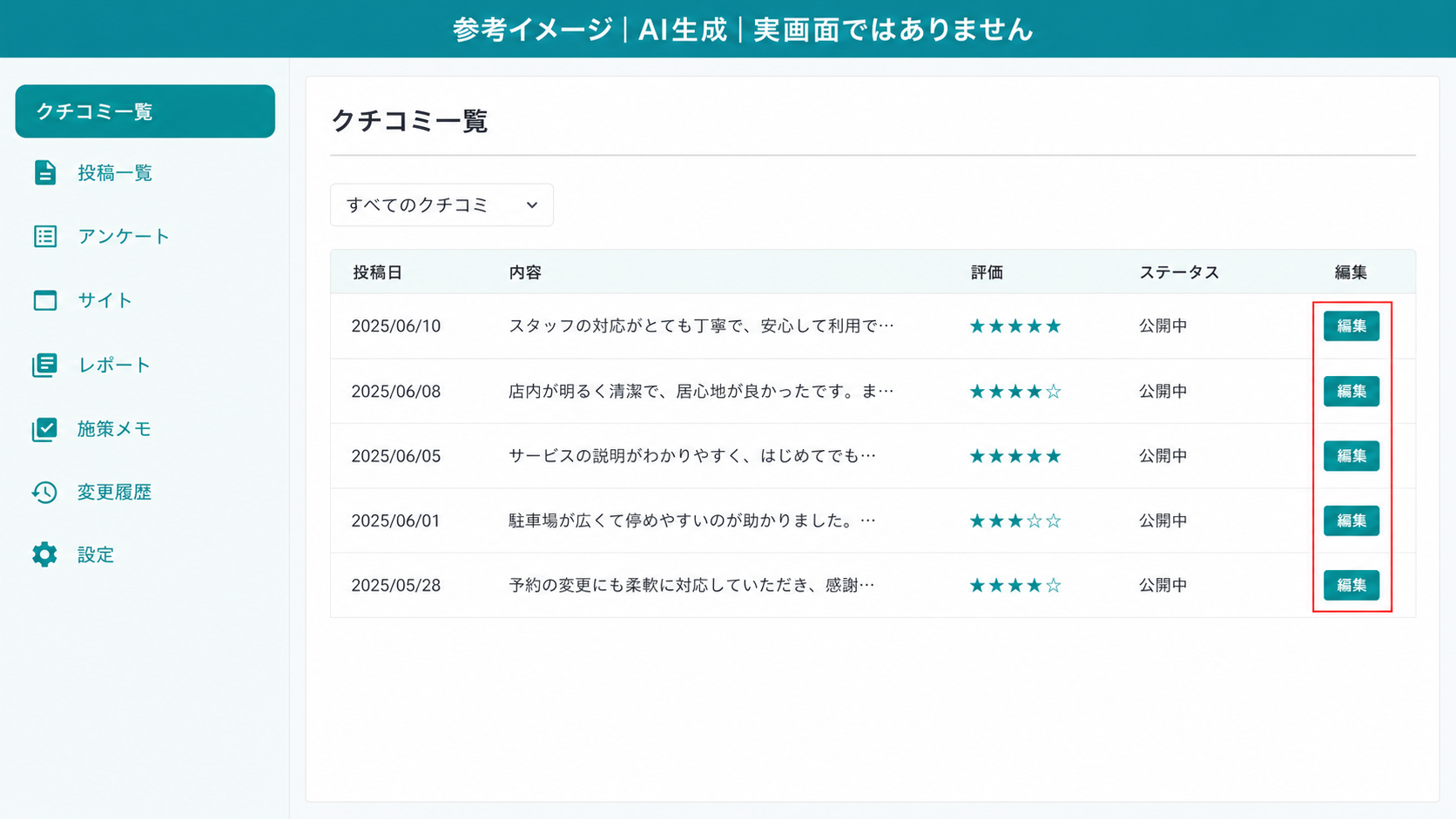Edit the 2025/06/01 review
The width and height of the screenshot is (1456, 819).
click(1352, 520)
